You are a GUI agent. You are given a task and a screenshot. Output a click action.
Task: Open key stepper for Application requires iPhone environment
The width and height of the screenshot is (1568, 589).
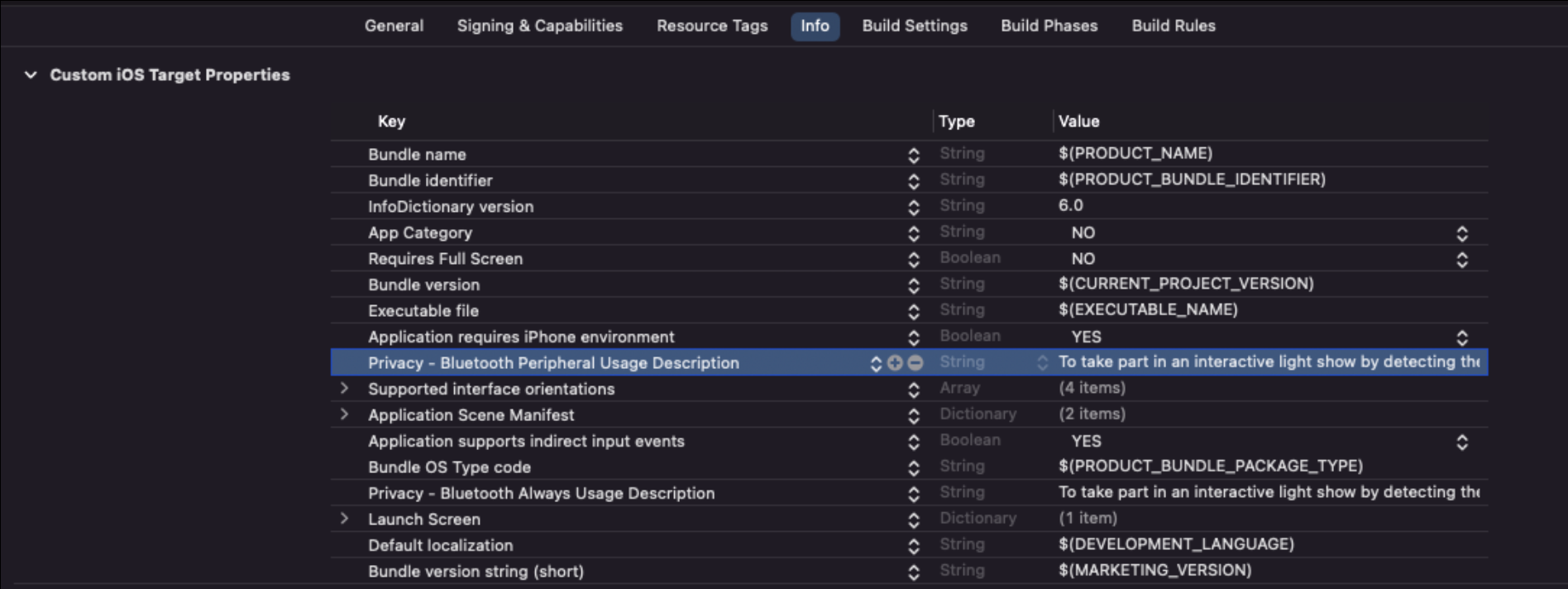913,338
